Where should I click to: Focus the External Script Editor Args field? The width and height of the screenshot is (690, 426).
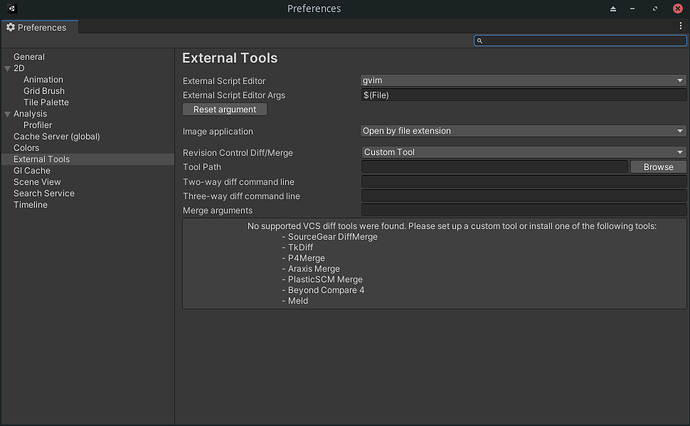pos(523,94)
